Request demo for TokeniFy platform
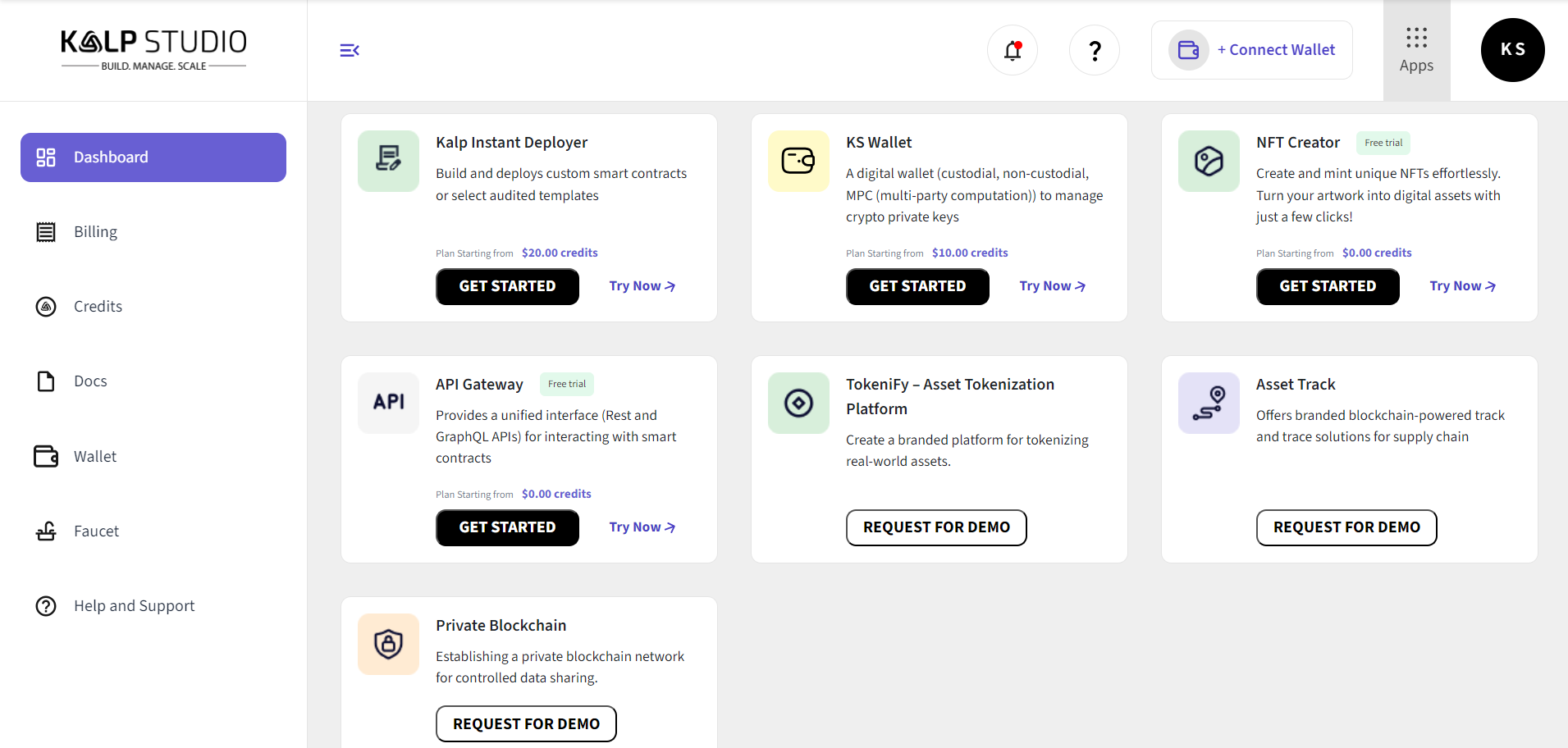 click(936, 527)
